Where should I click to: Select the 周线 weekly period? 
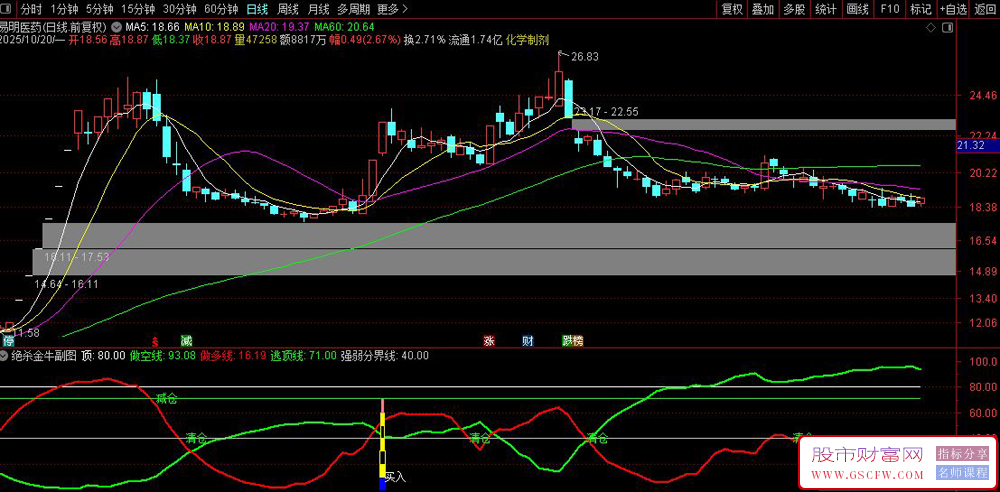coord(289,9)
